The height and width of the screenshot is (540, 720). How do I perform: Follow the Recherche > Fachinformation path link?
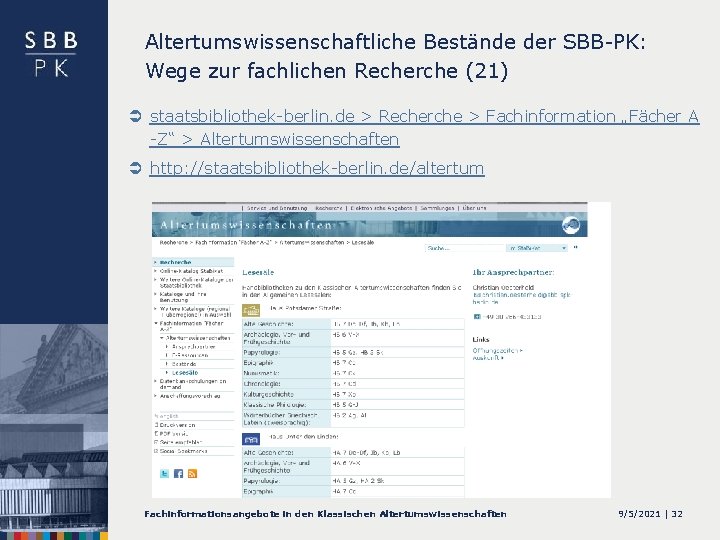point(424,127)
